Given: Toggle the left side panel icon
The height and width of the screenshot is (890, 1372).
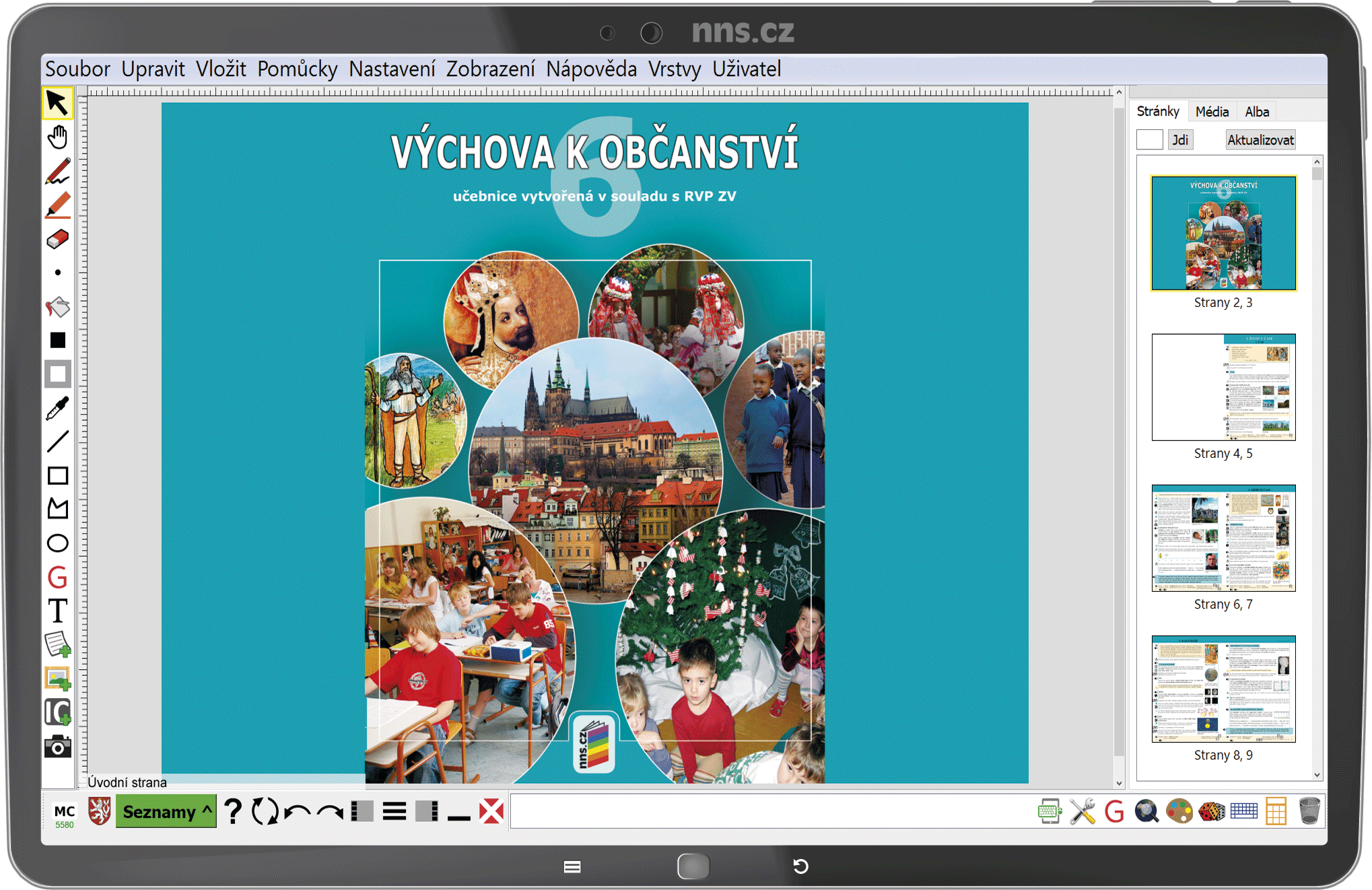Looking at the screenshot, I should pos(362,811).
